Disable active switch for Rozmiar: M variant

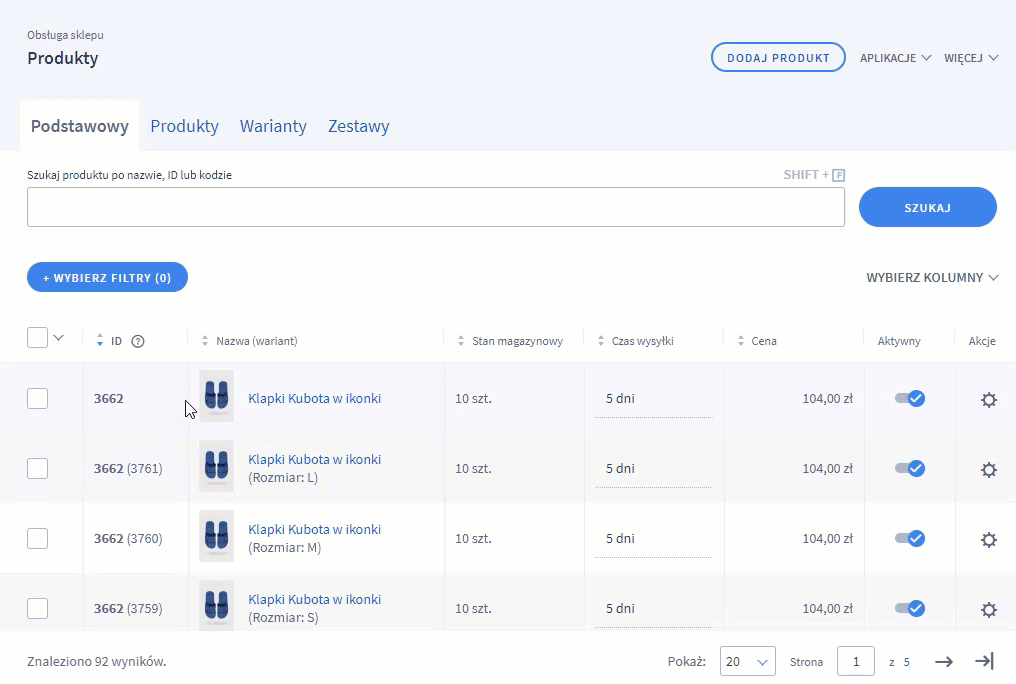(910, 538)
